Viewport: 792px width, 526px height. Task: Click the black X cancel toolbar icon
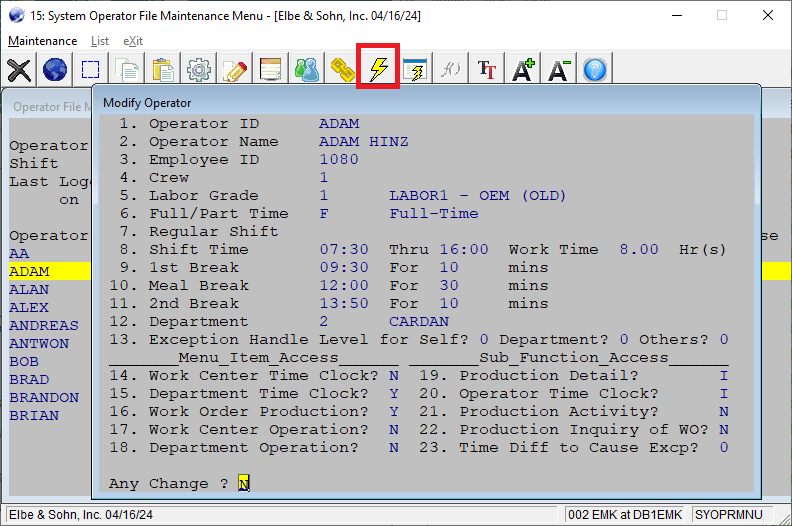click(19, 69)
